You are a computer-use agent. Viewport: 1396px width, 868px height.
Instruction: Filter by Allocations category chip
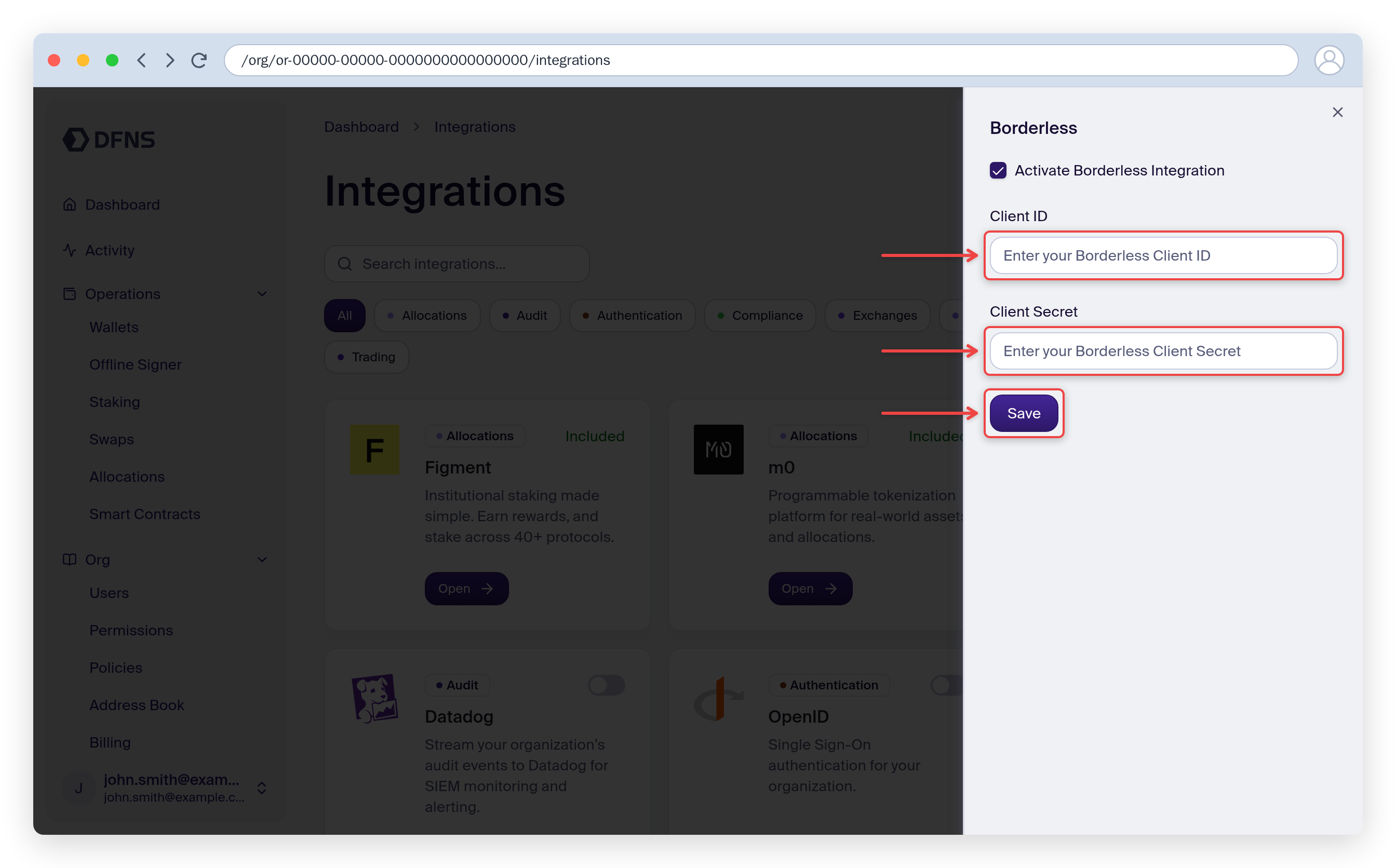[x=427, y=316]
